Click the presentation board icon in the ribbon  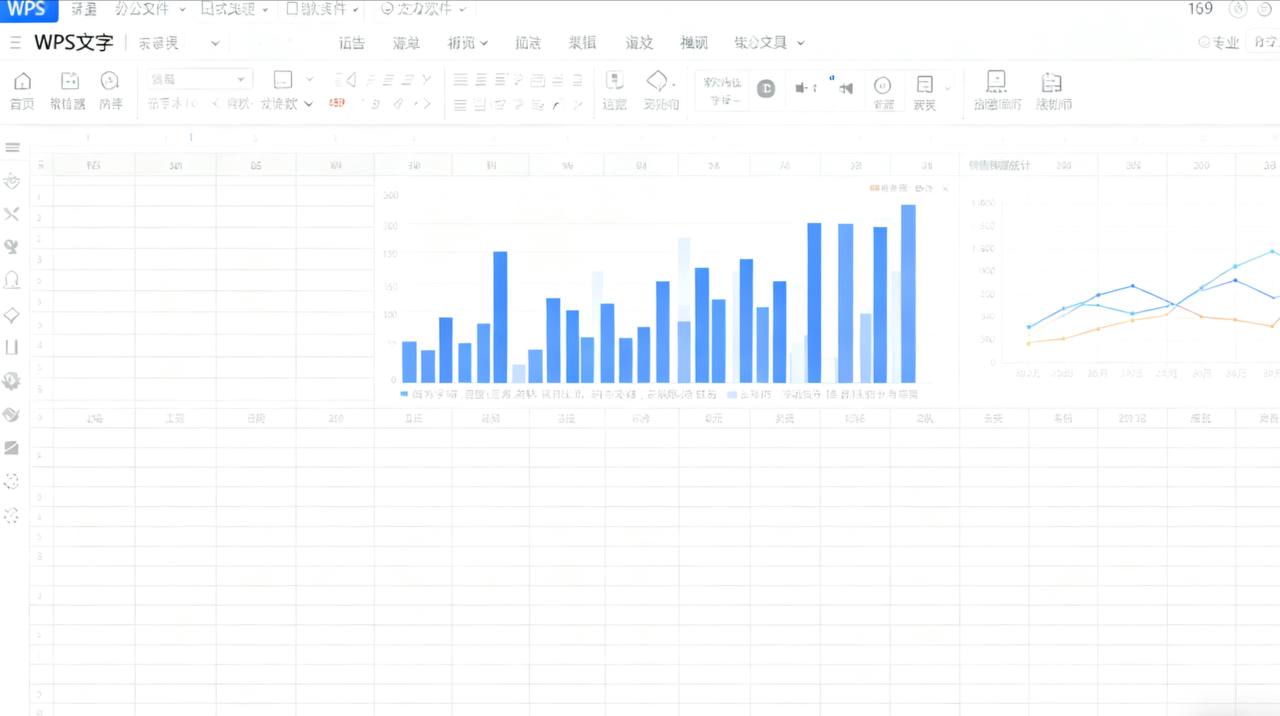coord(996,82)
